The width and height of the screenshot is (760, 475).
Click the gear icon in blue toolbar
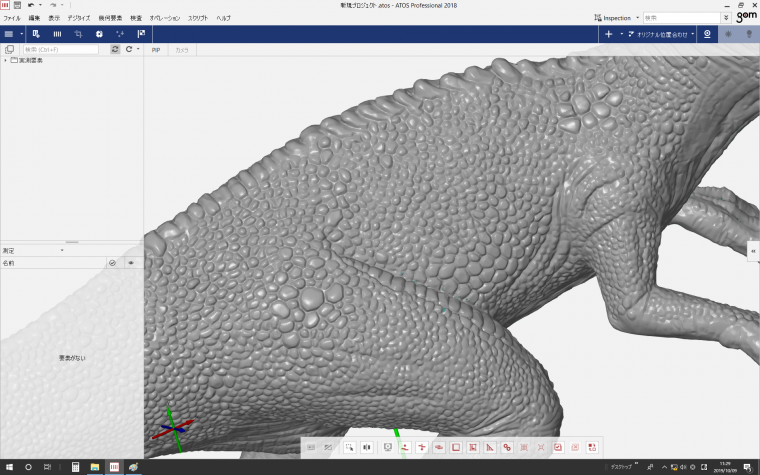99,33
